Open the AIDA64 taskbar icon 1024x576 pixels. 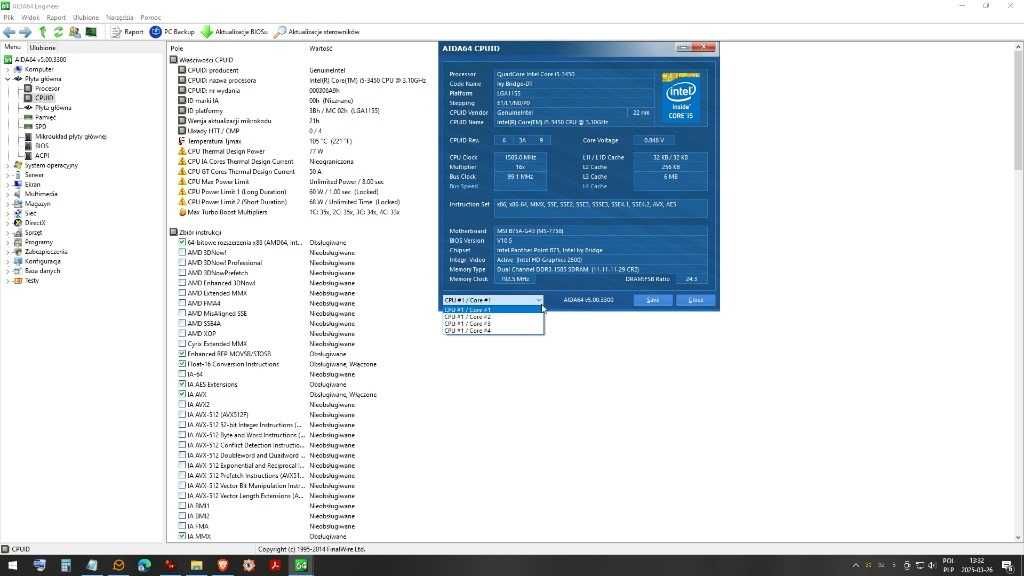tap(301, 565)
